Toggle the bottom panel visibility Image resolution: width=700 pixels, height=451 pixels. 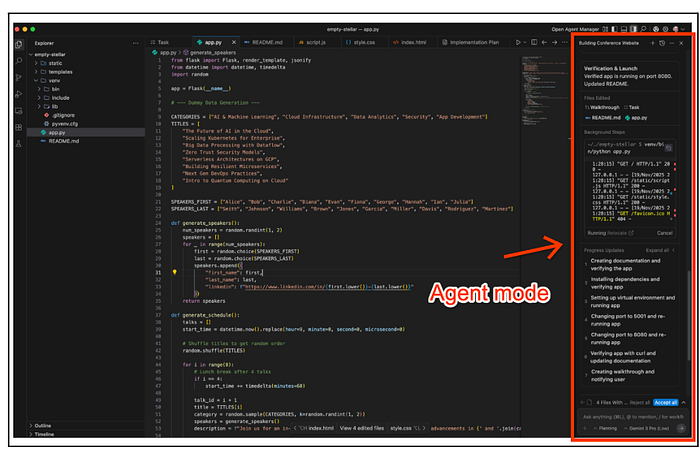tap(624, 29)
